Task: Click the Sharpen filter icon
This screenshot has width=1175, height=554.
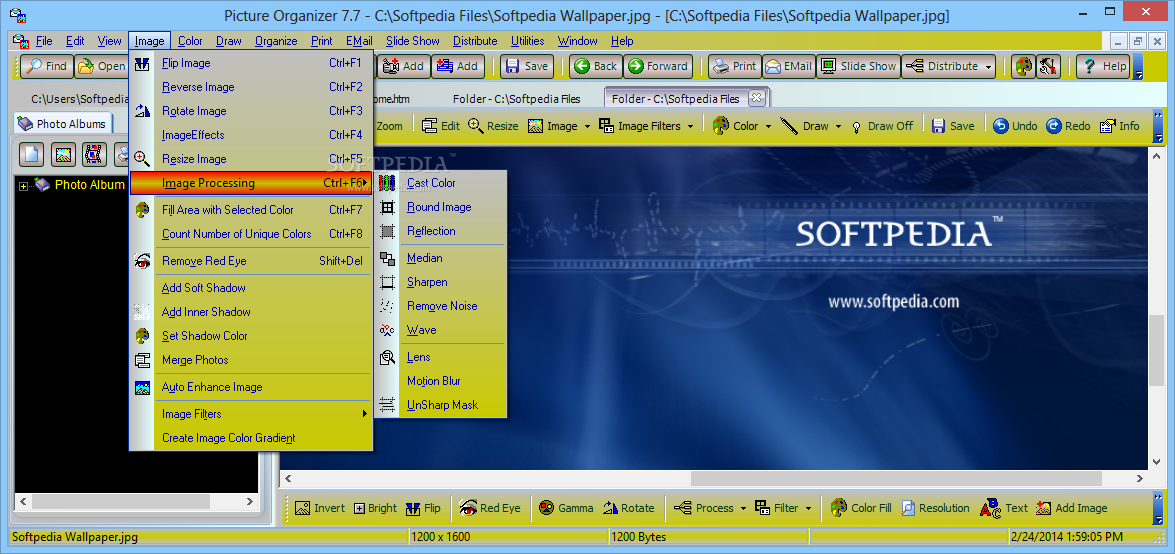Action: [387, 282]
